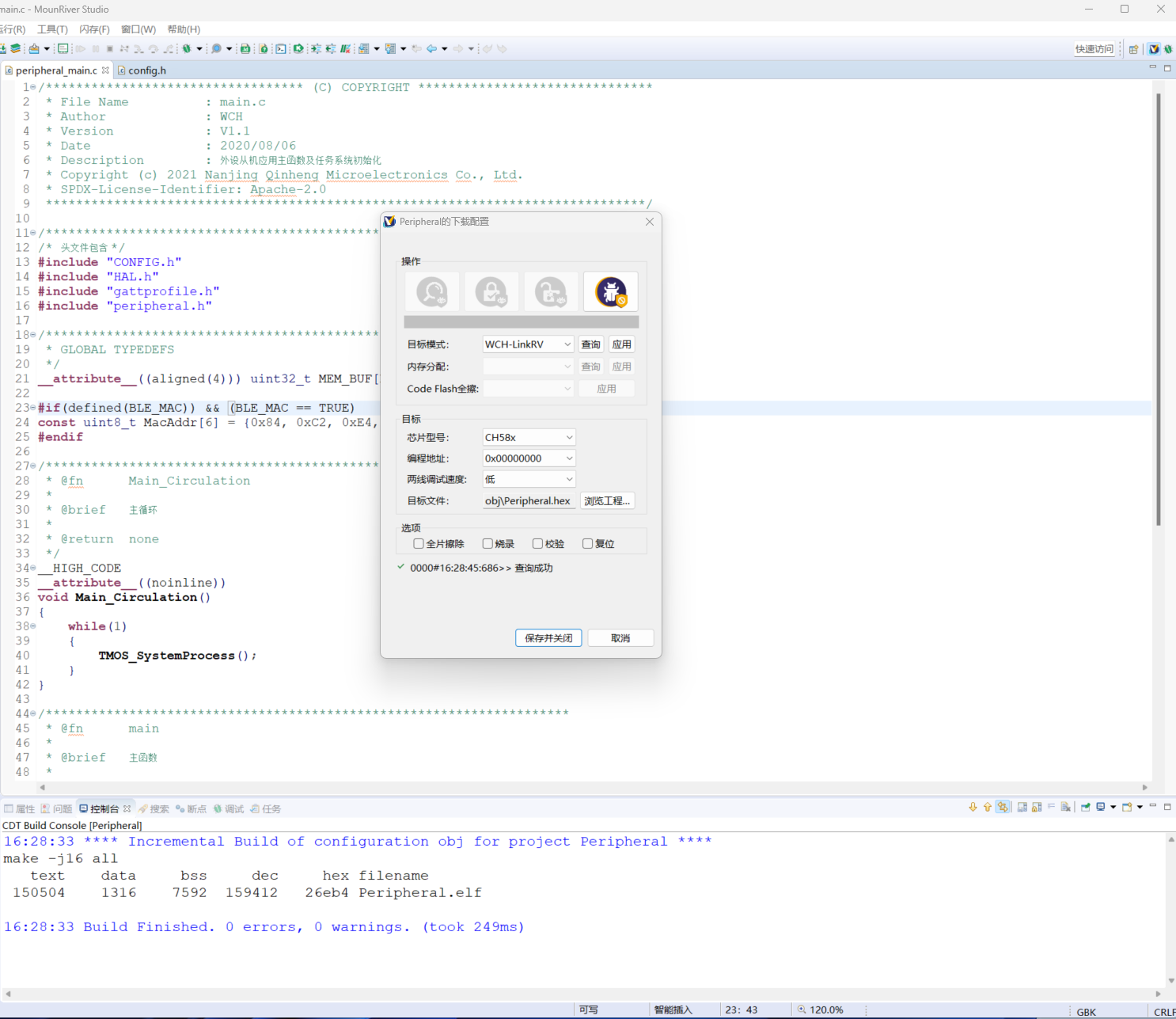Screen dimensions: 1176x1019
Task: Open the terminal console toolbar icon
Action: point(281,49)
